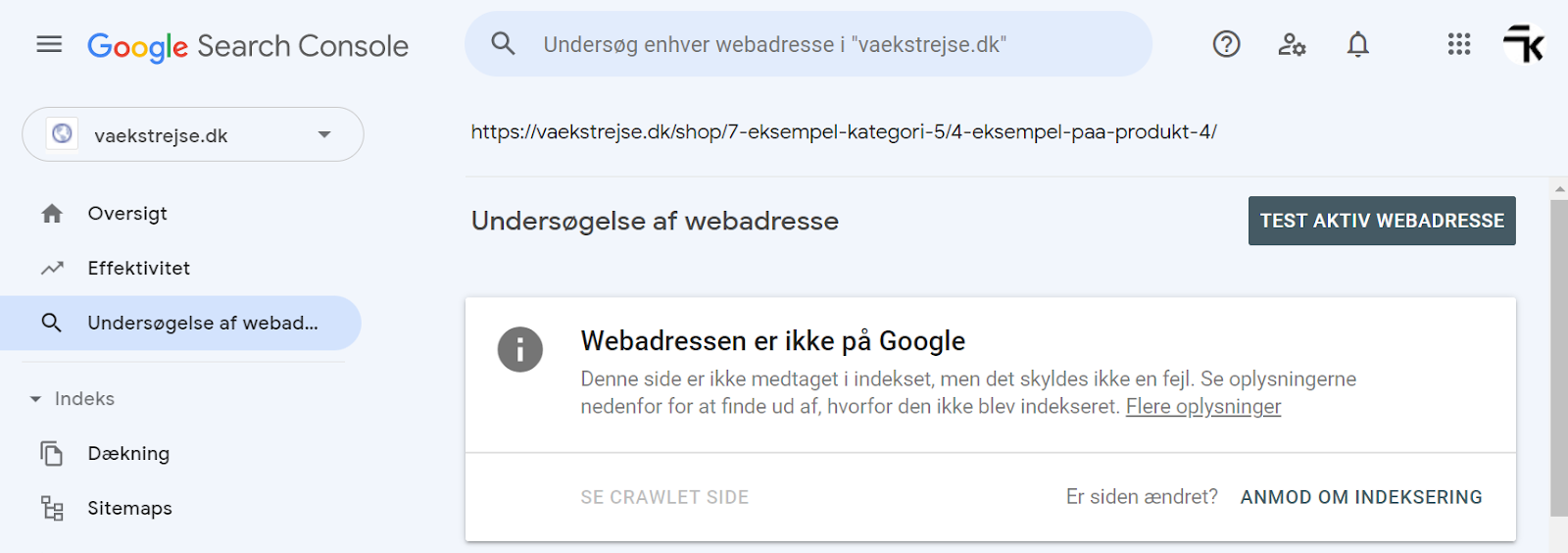
Task: Click the dropdown arrow in property selector
Action: 324,134
